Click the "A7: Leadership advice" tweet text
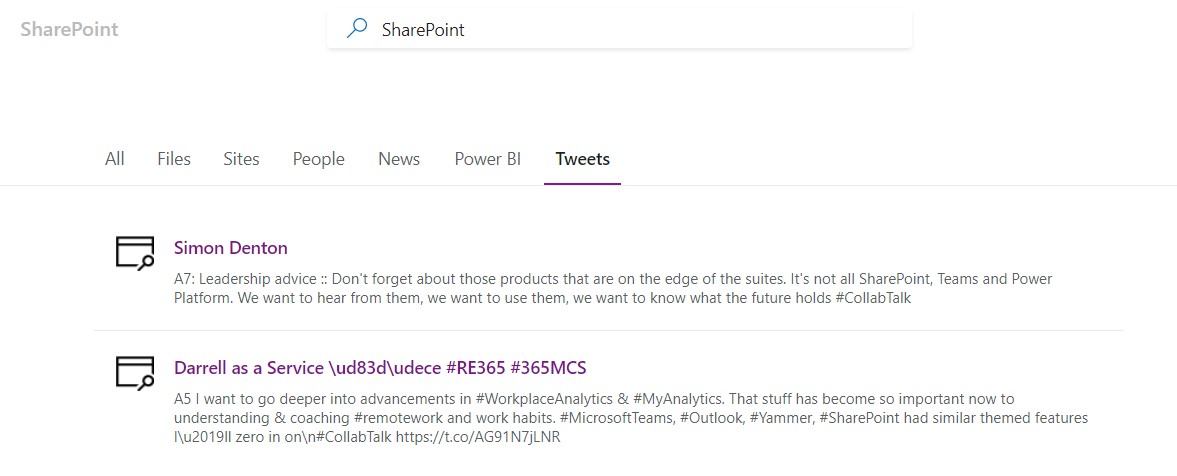1177x476 pixels. pyautogui.click(x=250, y=279)
